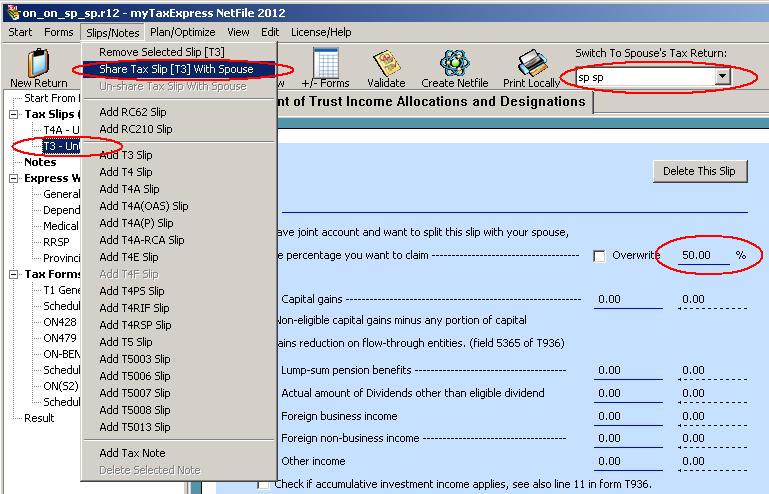
Task: Click Foreign non-business income first amount field
Action: point(627,439)
